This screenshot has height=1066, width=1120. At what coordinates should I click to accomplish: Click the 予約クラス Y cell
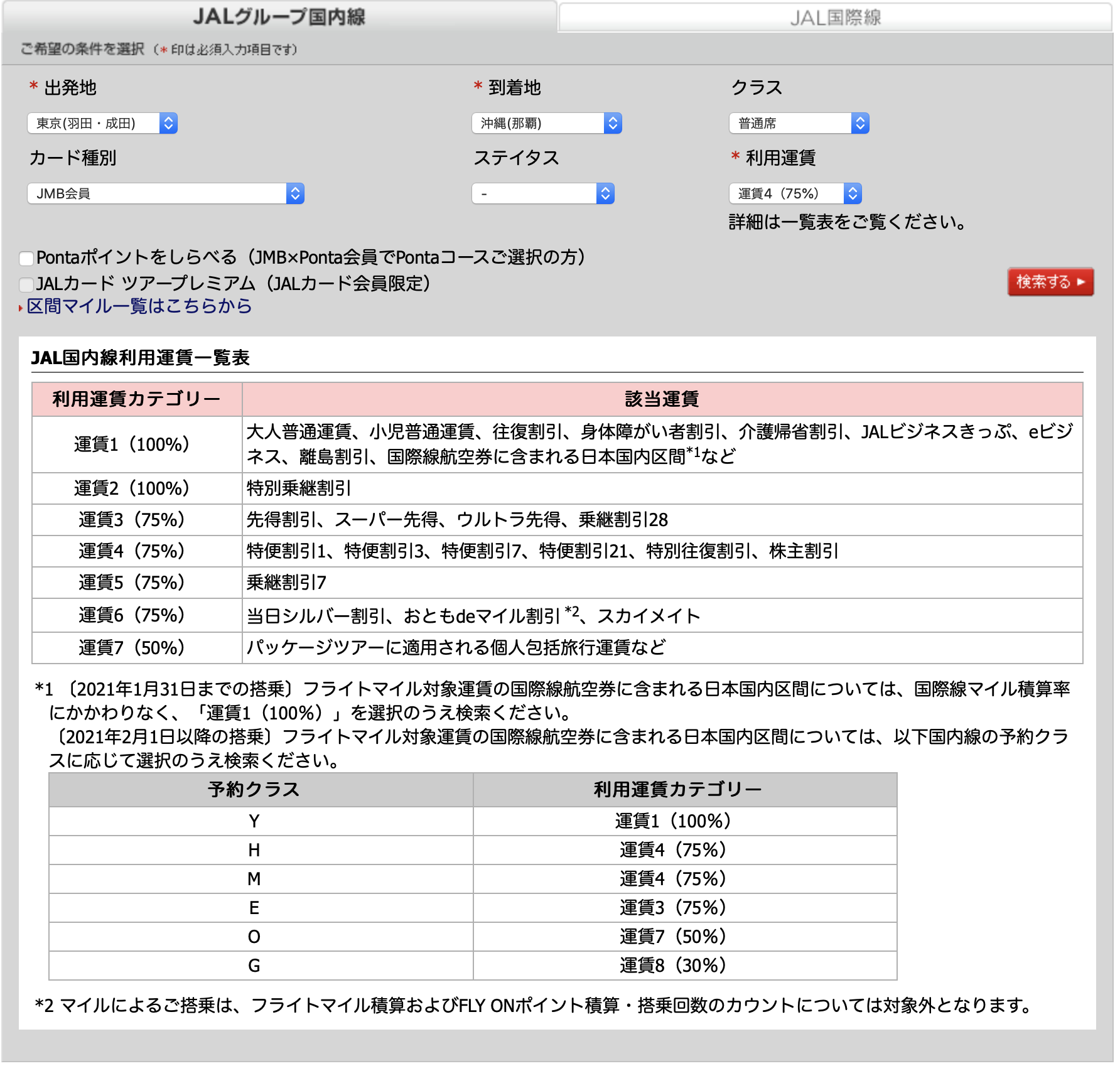[x=261, y=821]
